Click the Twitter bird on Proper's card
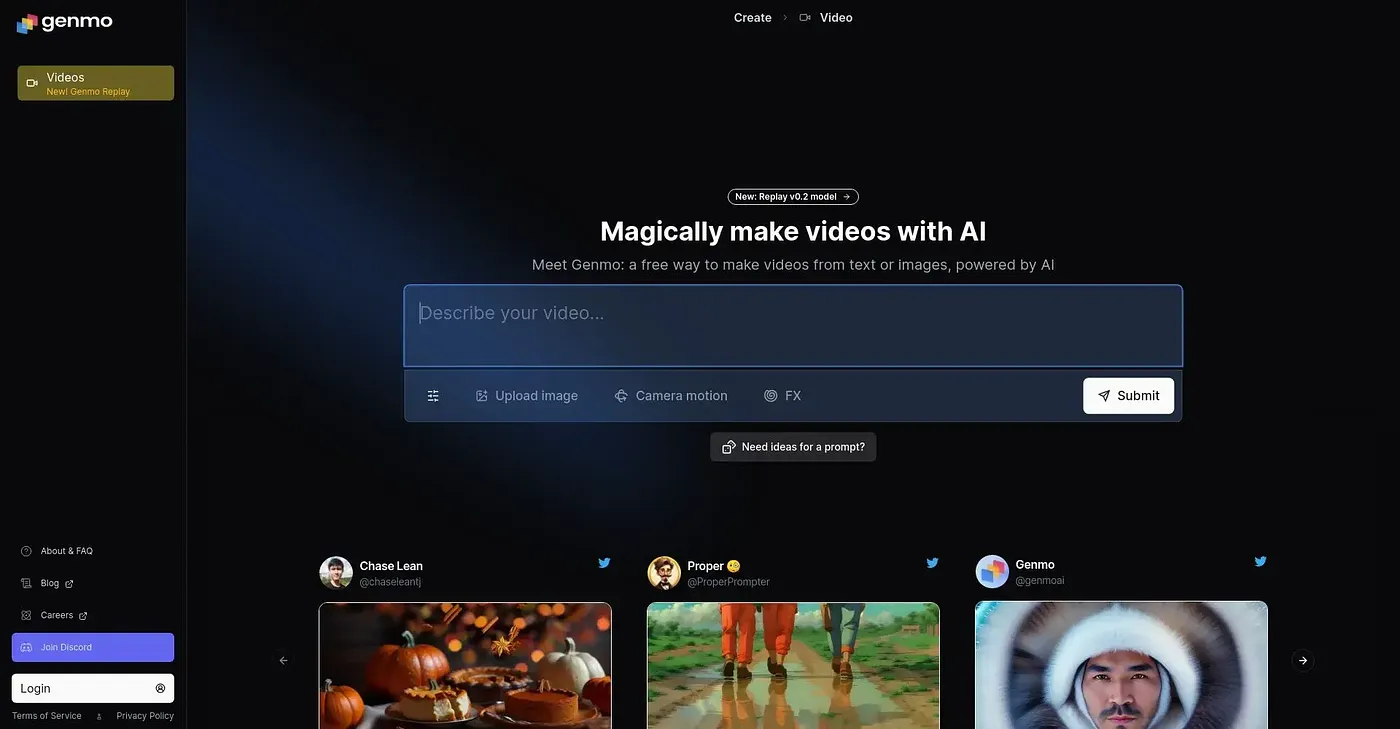This screenshot has width=1400, height=729. pos(932,563)
